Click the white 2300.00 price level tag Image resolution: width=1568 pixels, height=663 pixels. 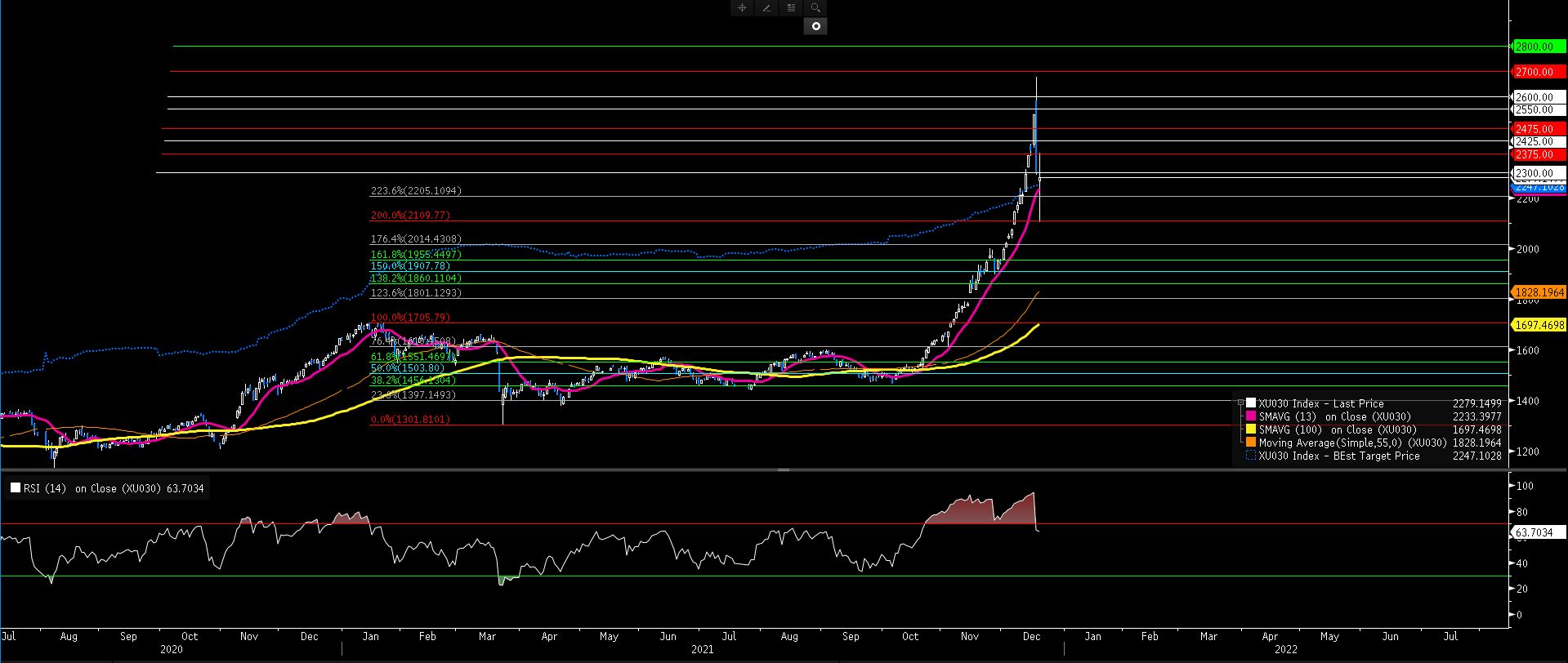[x=1539, y=173]
